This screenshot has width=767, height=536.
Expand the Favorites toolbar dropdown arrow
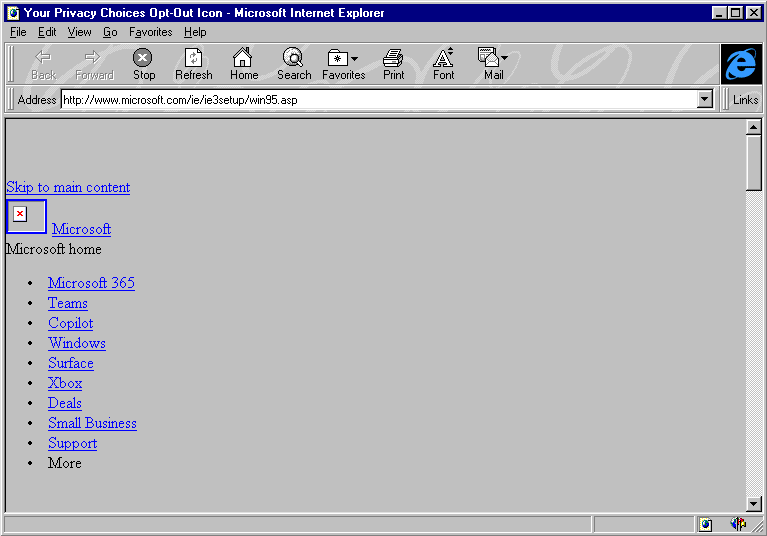[x=355, y=59]
